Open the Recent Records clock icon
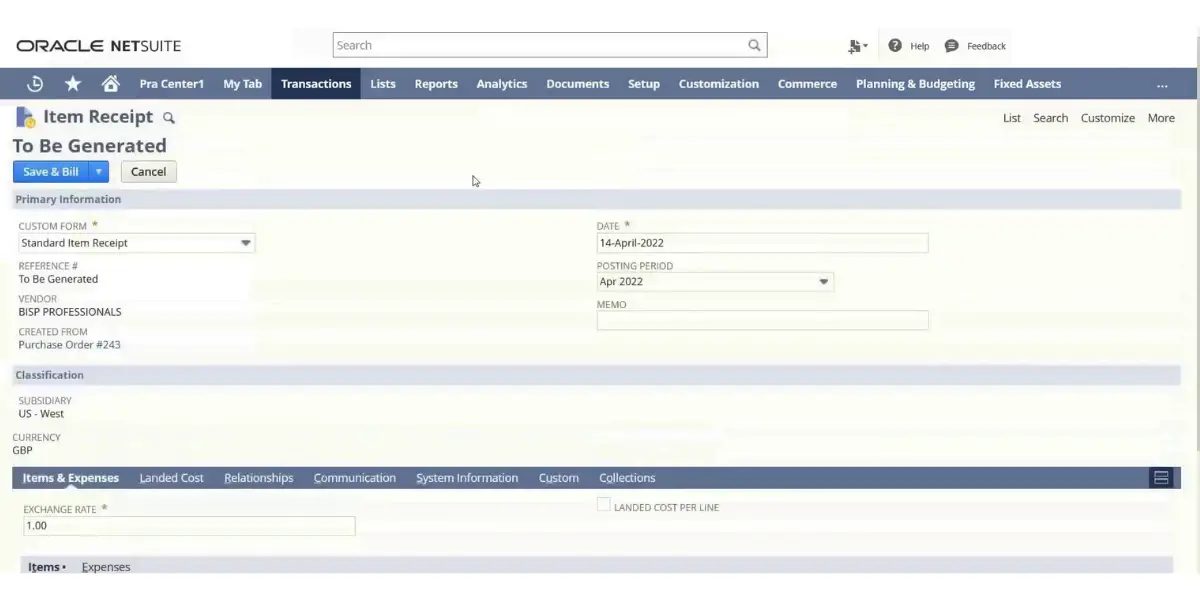The image size is (1200, 600). [x=35, y=84]
